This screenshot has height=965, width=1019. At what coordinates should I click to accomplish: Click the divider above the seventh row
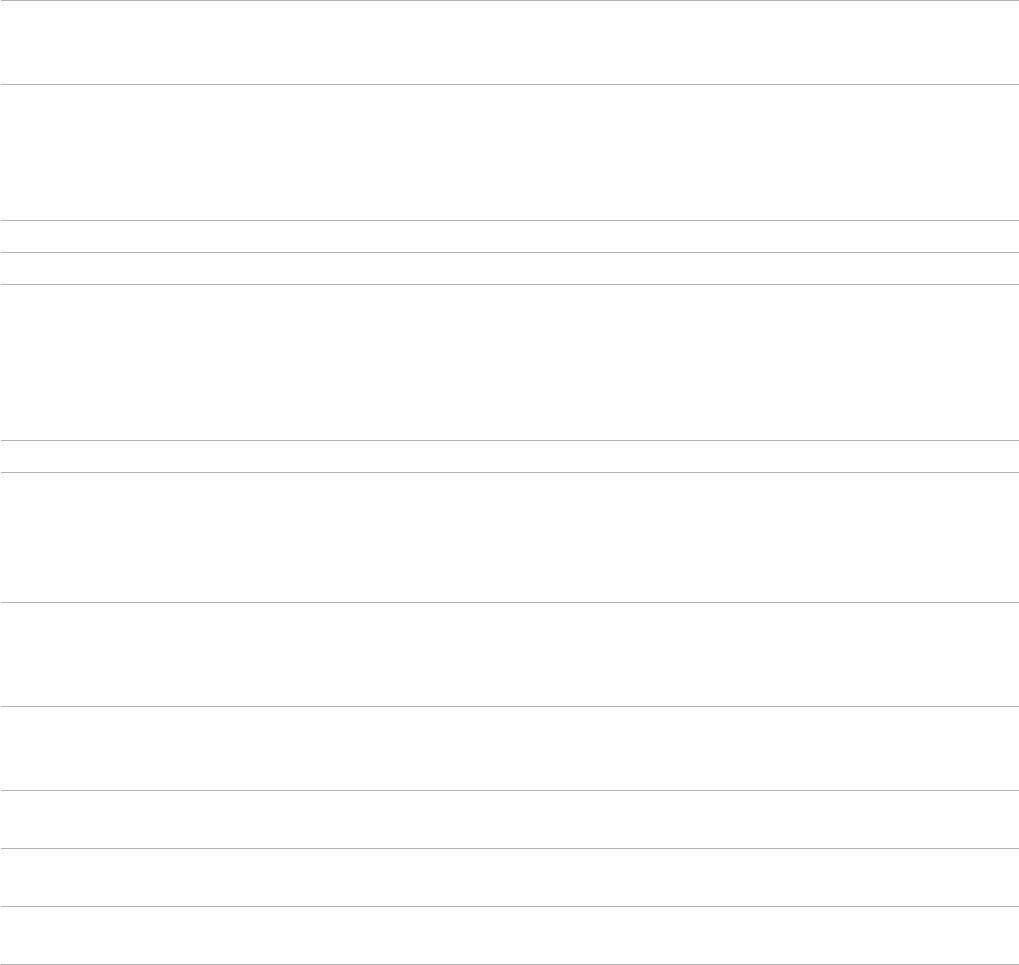pyautogui.click(x=510, y=472)
